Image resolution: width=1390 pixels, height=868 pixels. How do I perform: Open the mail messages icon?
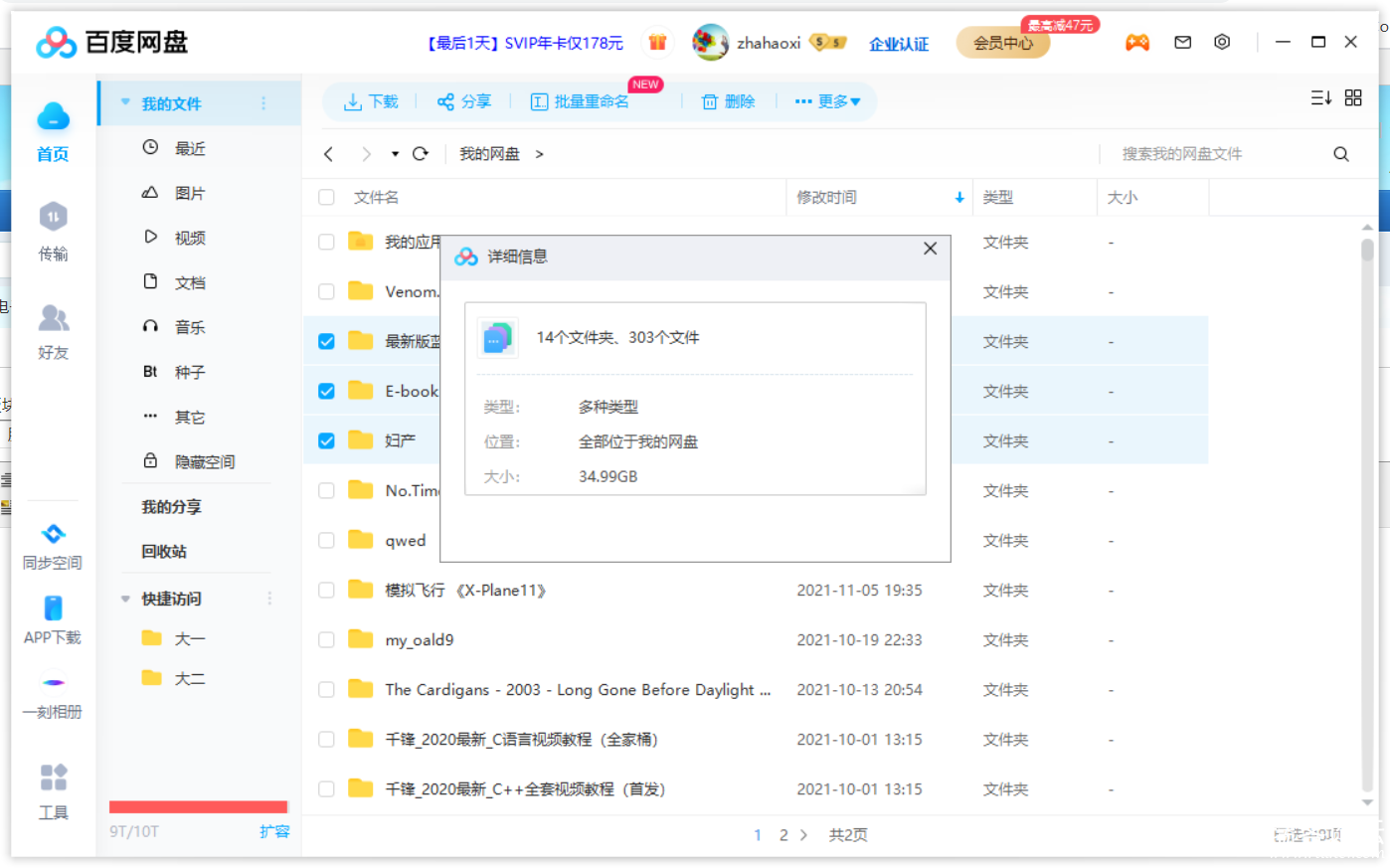1182,42
